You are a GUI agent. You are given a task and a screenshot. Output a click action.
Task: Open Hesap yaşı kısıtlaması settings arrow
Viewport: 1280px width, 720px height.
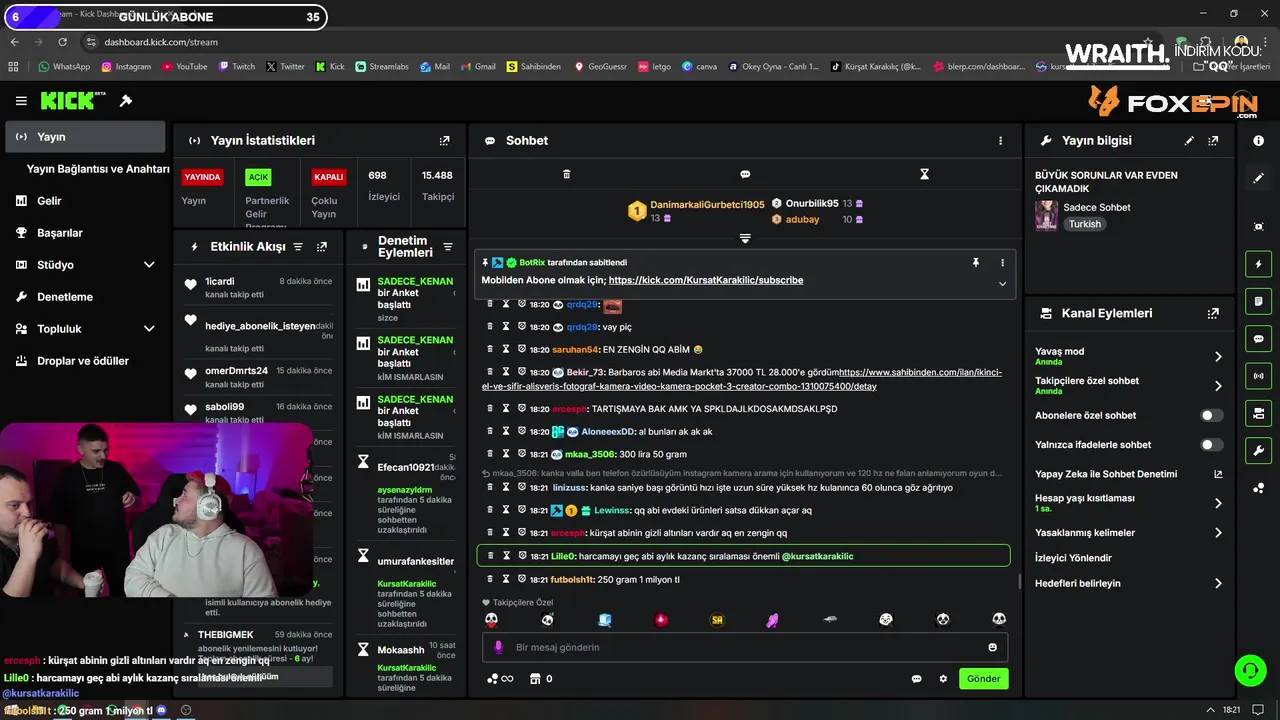pyautogui.click(x=1218, y=503)
